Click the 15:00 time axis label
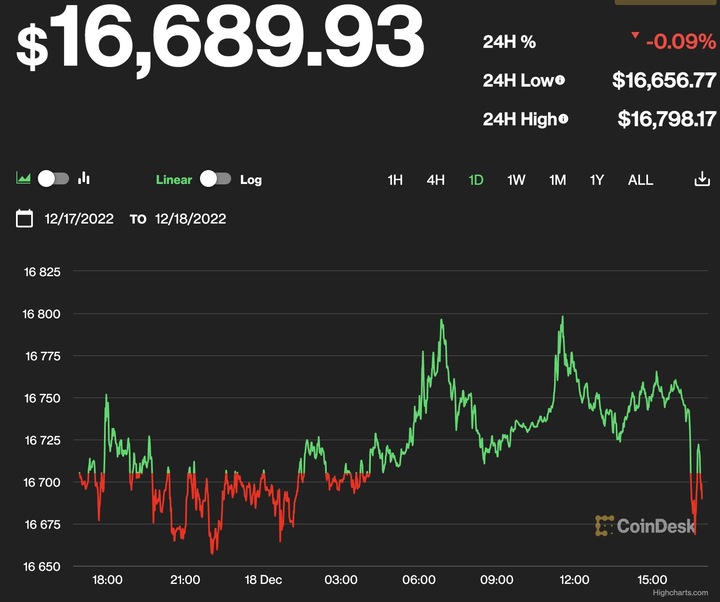The height and width of the screenshot is (602, 720). tap(652, 580)
